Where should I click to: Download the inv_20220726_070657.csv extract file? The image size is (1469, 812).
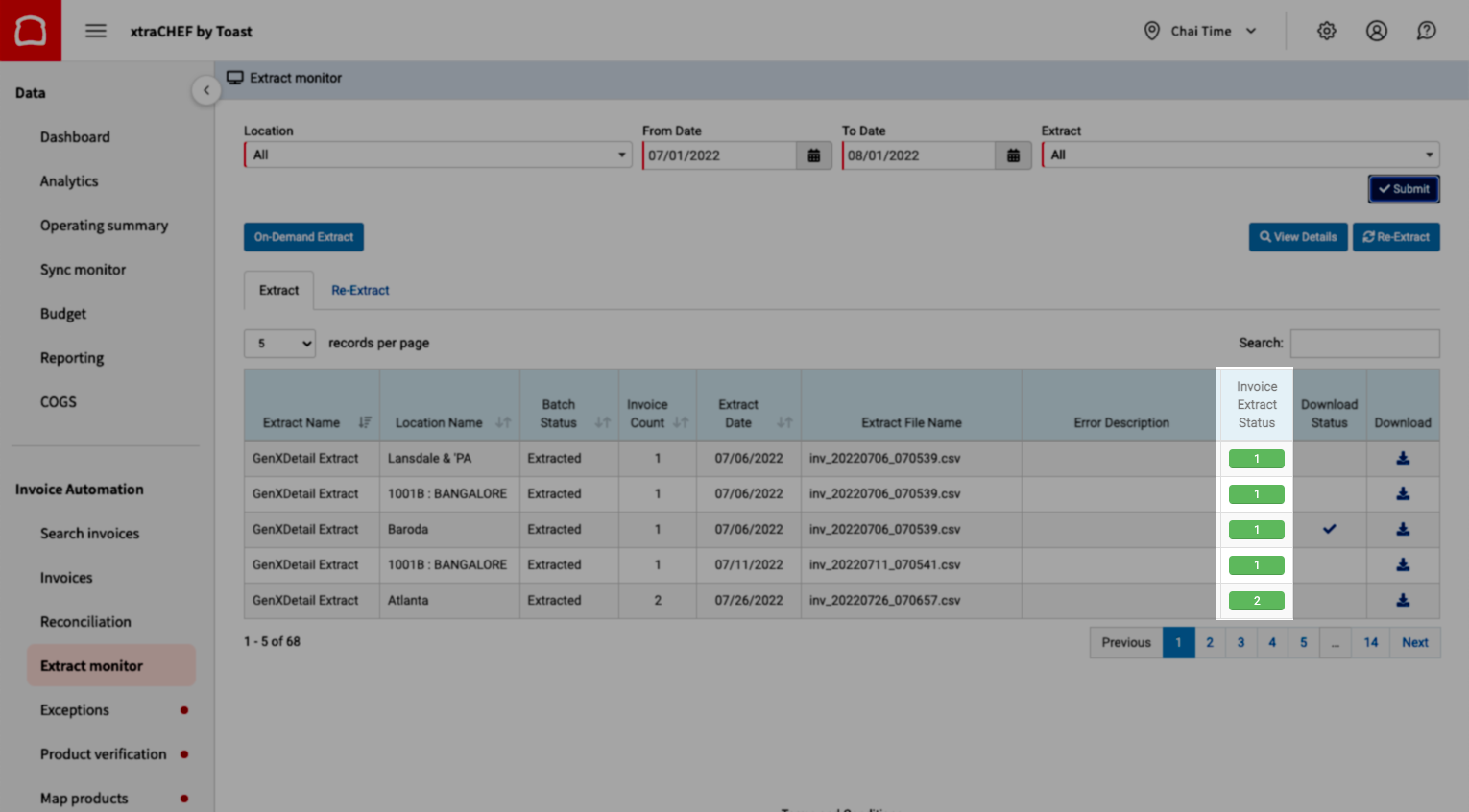(1403, 600)
